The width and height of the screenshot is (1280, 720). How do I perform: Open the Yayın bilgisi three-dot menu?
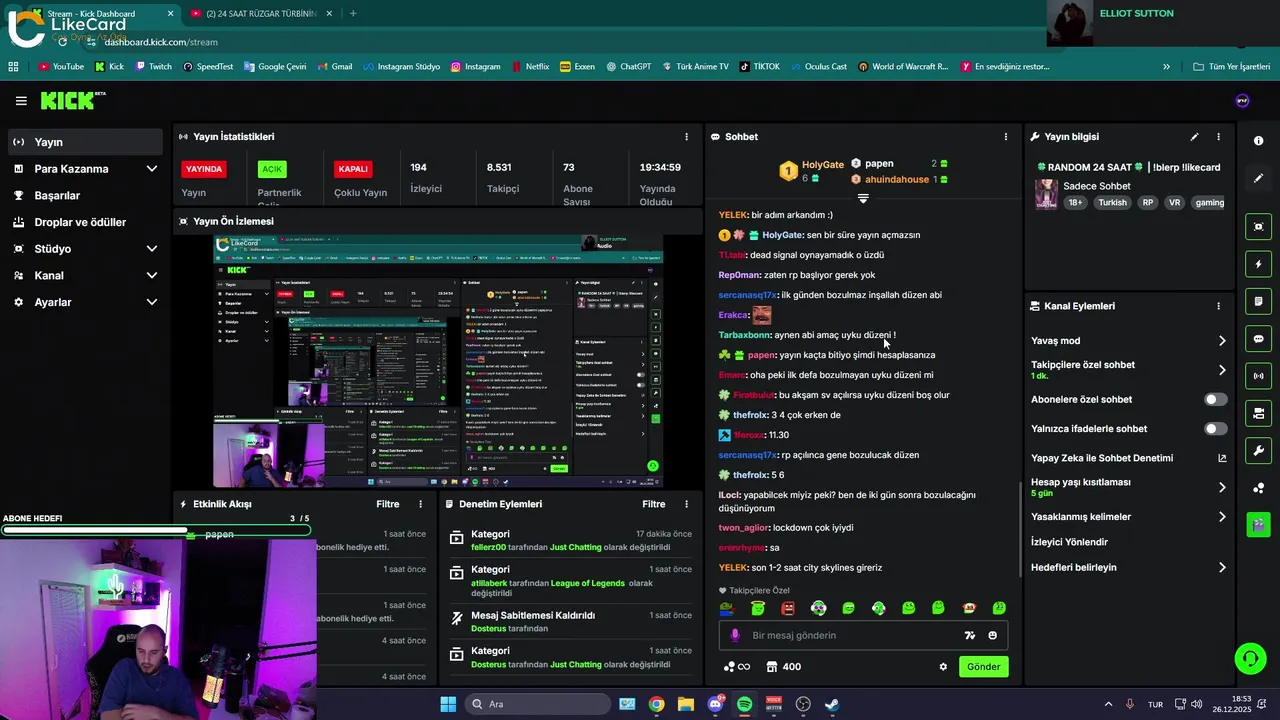[1218, 137]
